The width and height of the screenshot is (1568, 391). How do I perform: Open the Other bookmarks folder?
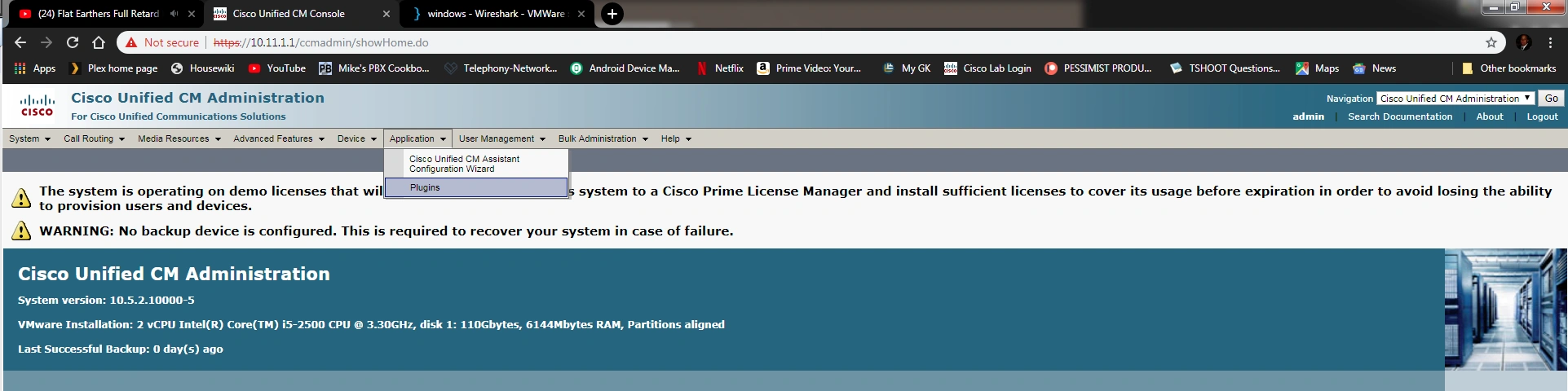1508,68
